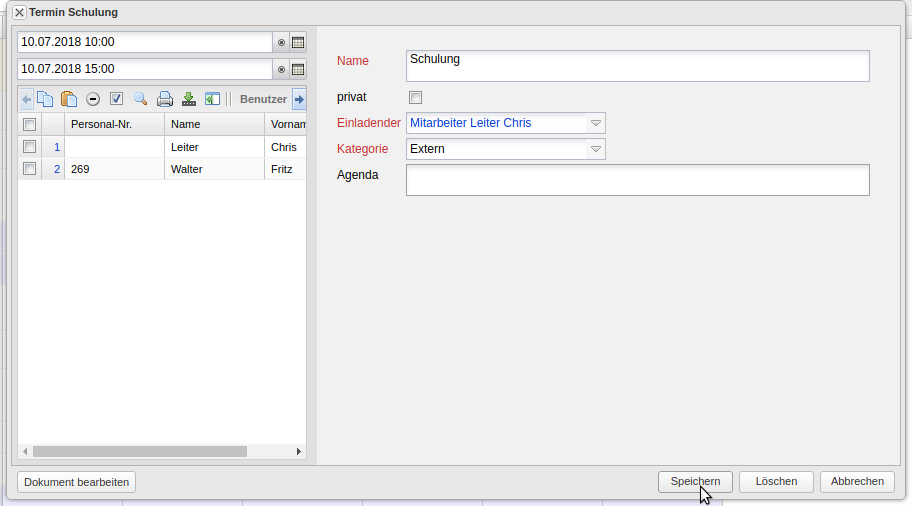Click the magnifier search icon
The height and width of the screenshot is (506, 912).
click(140, 99)
